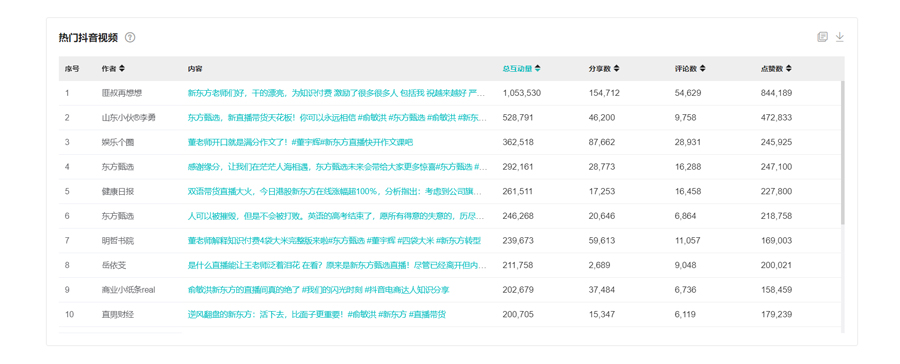
Task: Click the 内容 column header
Action: pos(195,69)
